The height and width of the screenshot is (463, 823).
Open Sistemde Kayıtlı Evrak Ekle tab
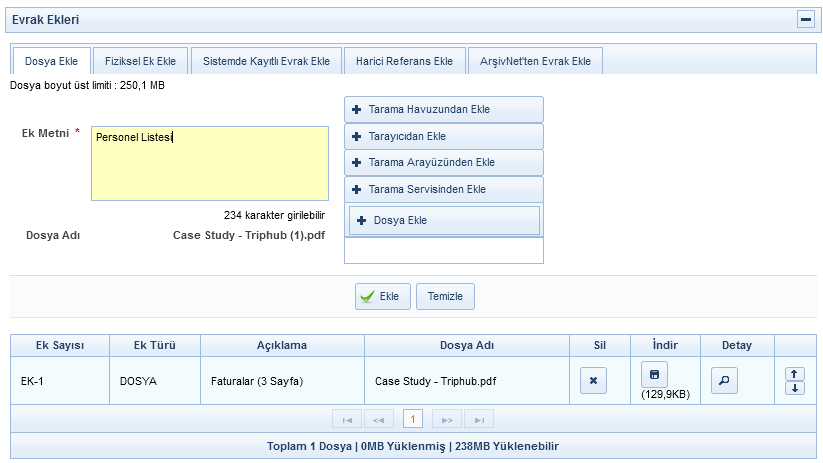[266, 61]
